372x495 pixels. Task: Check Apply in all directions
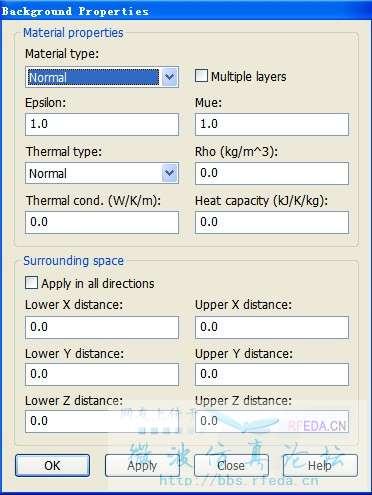point(31,283)
